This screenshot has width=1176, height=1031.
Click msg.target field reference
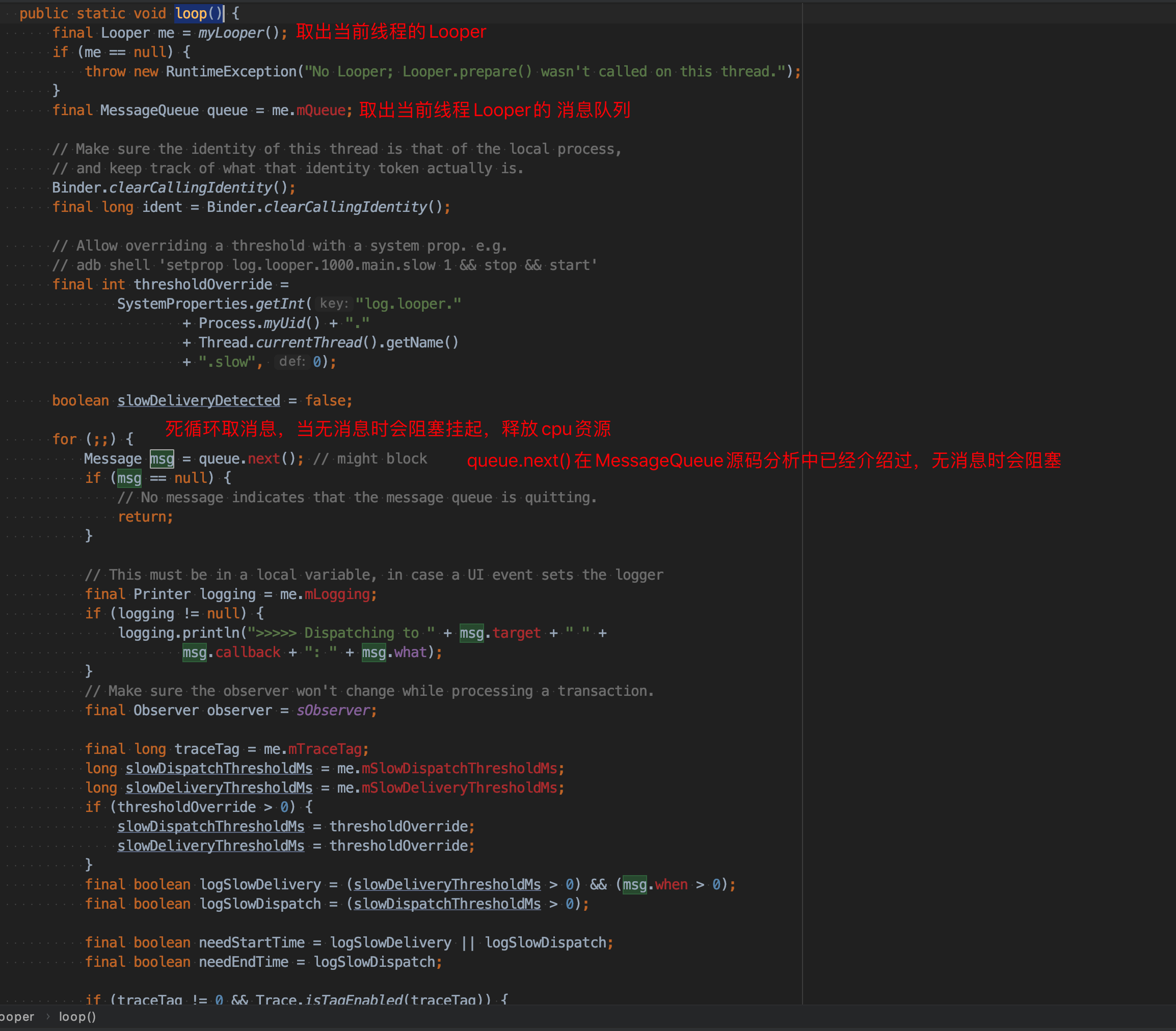(500, 633)
